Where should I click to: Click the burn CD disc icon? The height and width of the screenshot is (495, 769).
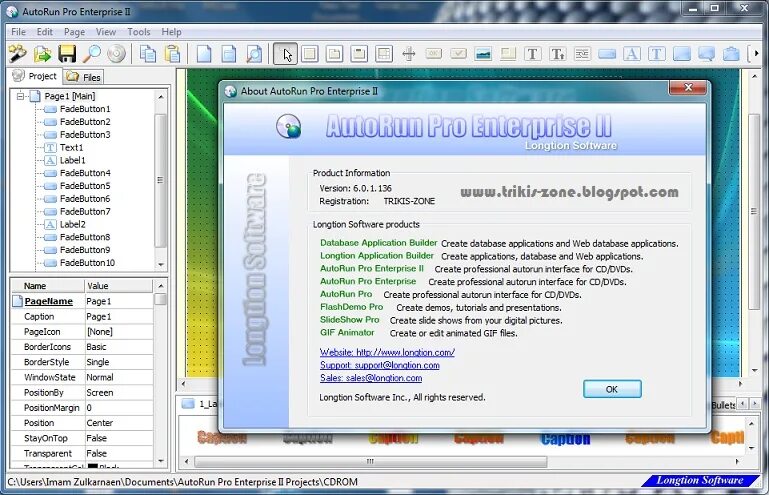[x=116, y=53]
